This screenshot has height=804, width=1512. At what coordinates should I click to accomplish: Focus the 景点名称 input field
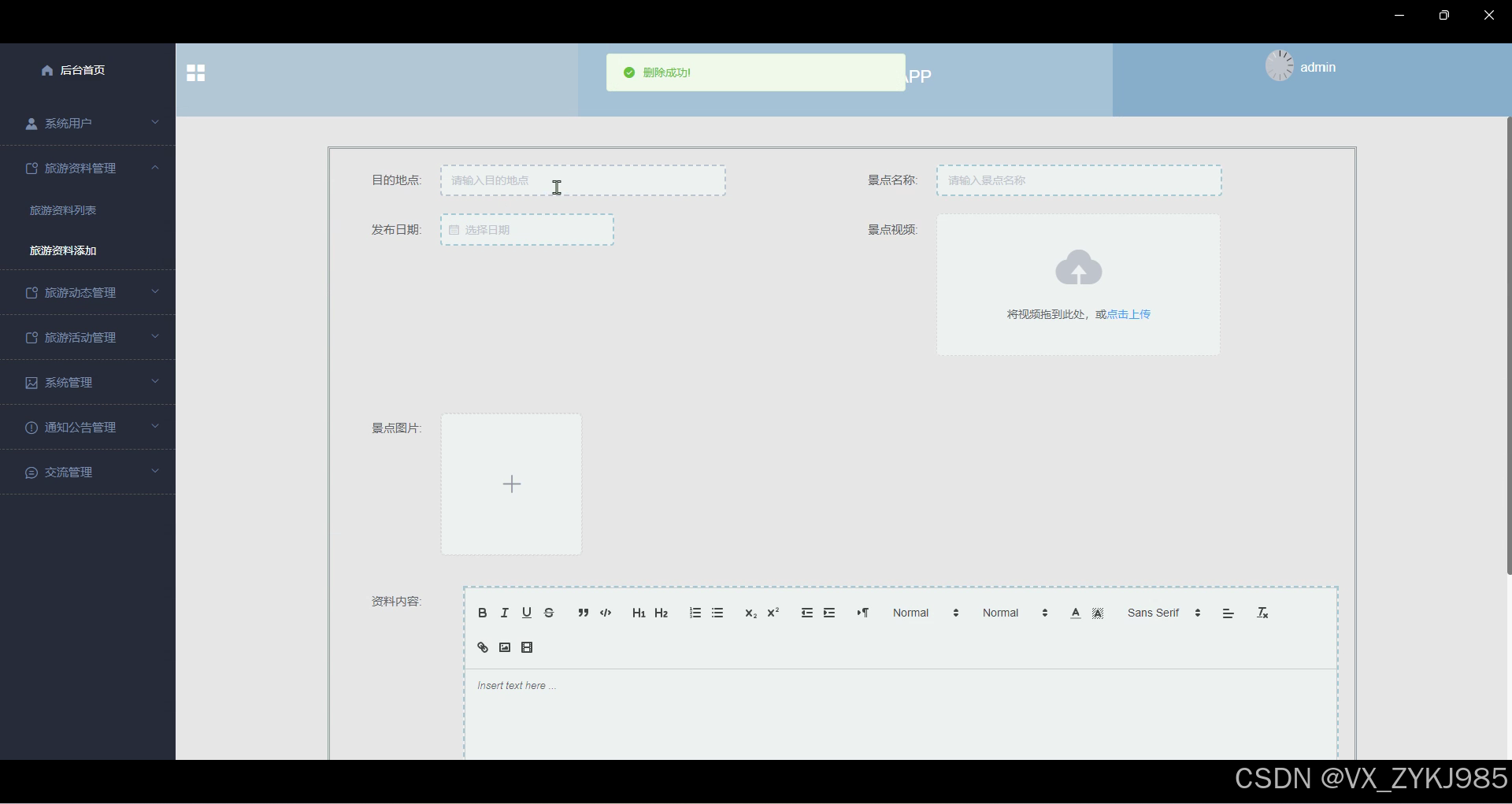click(x=1079, y=180)
